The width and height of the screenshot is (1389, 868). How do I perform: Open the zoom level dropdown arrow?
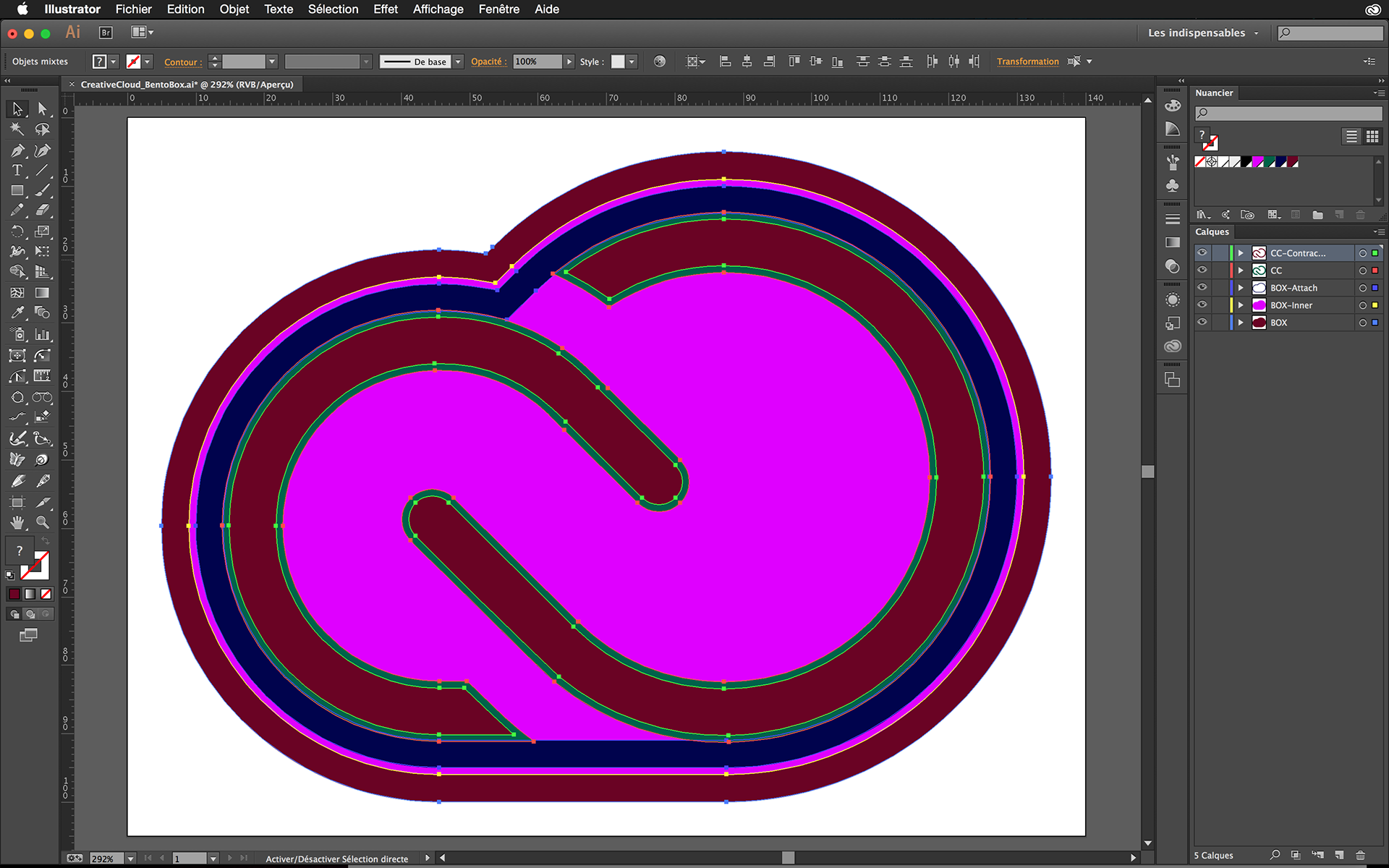point(131,859)
